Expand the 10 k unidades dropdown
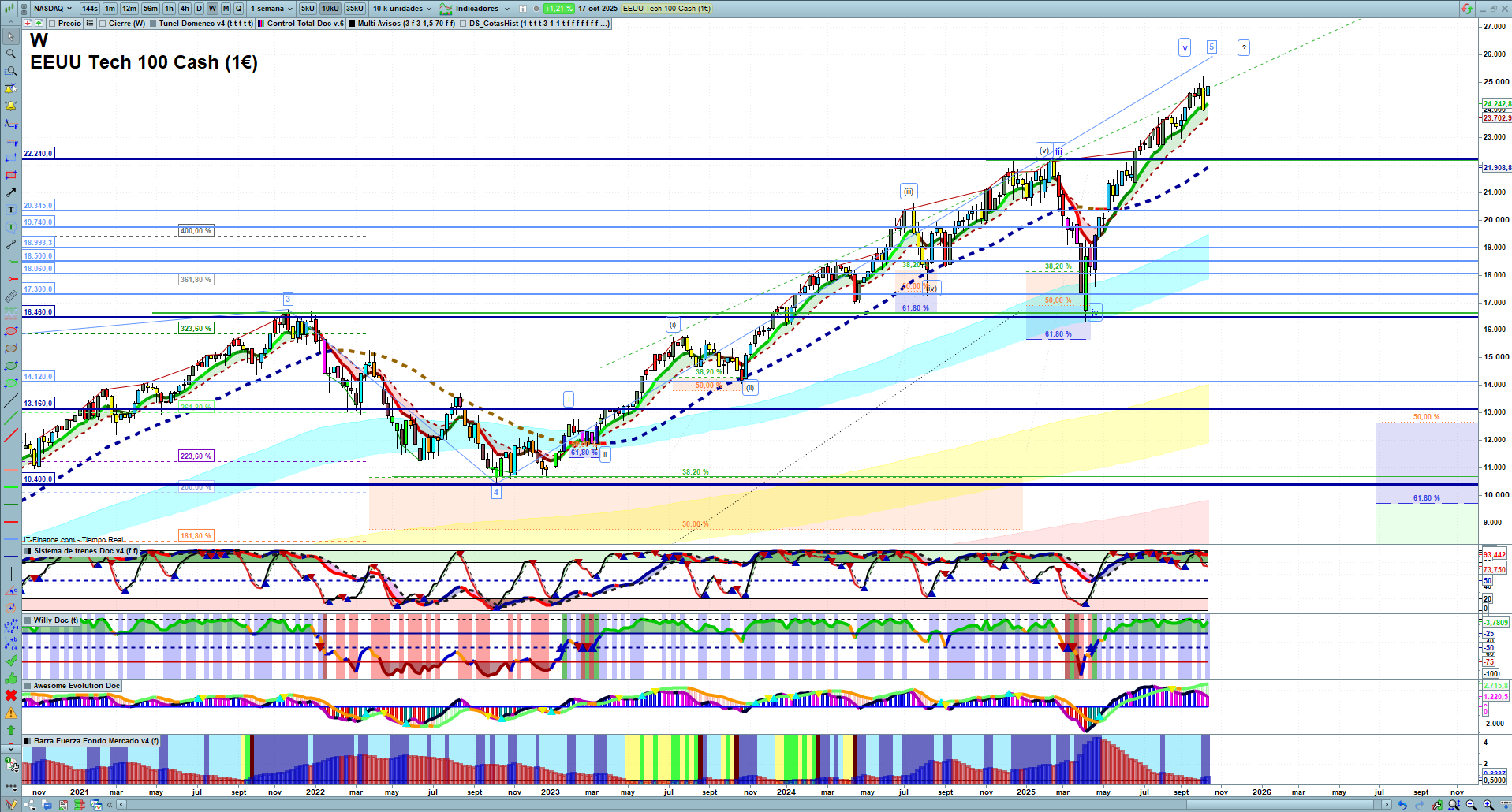The width and height of the screenshot is (1512, 812). [x=402, y=9]
